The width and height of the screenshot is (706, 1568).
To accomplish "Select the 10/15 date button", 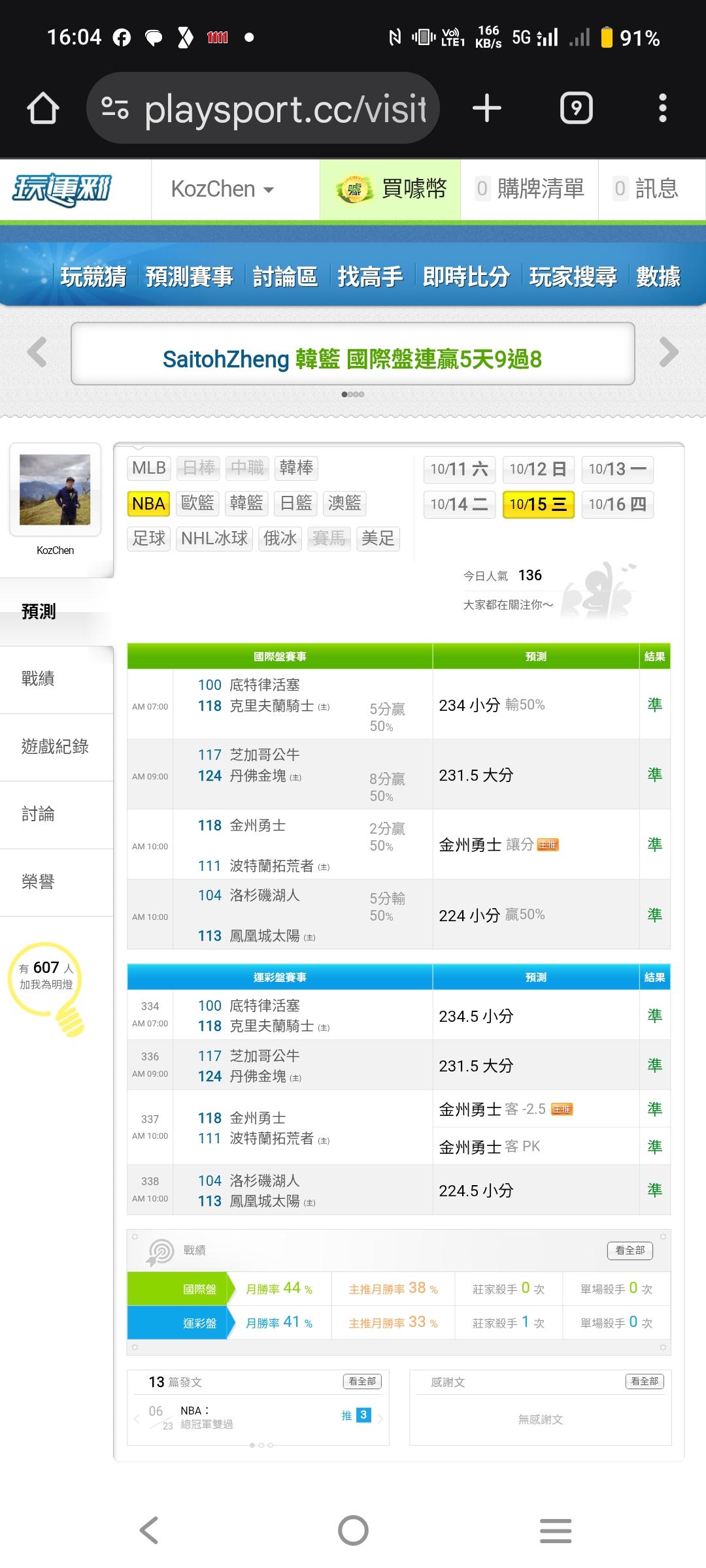I will click(x=538, y=504).
